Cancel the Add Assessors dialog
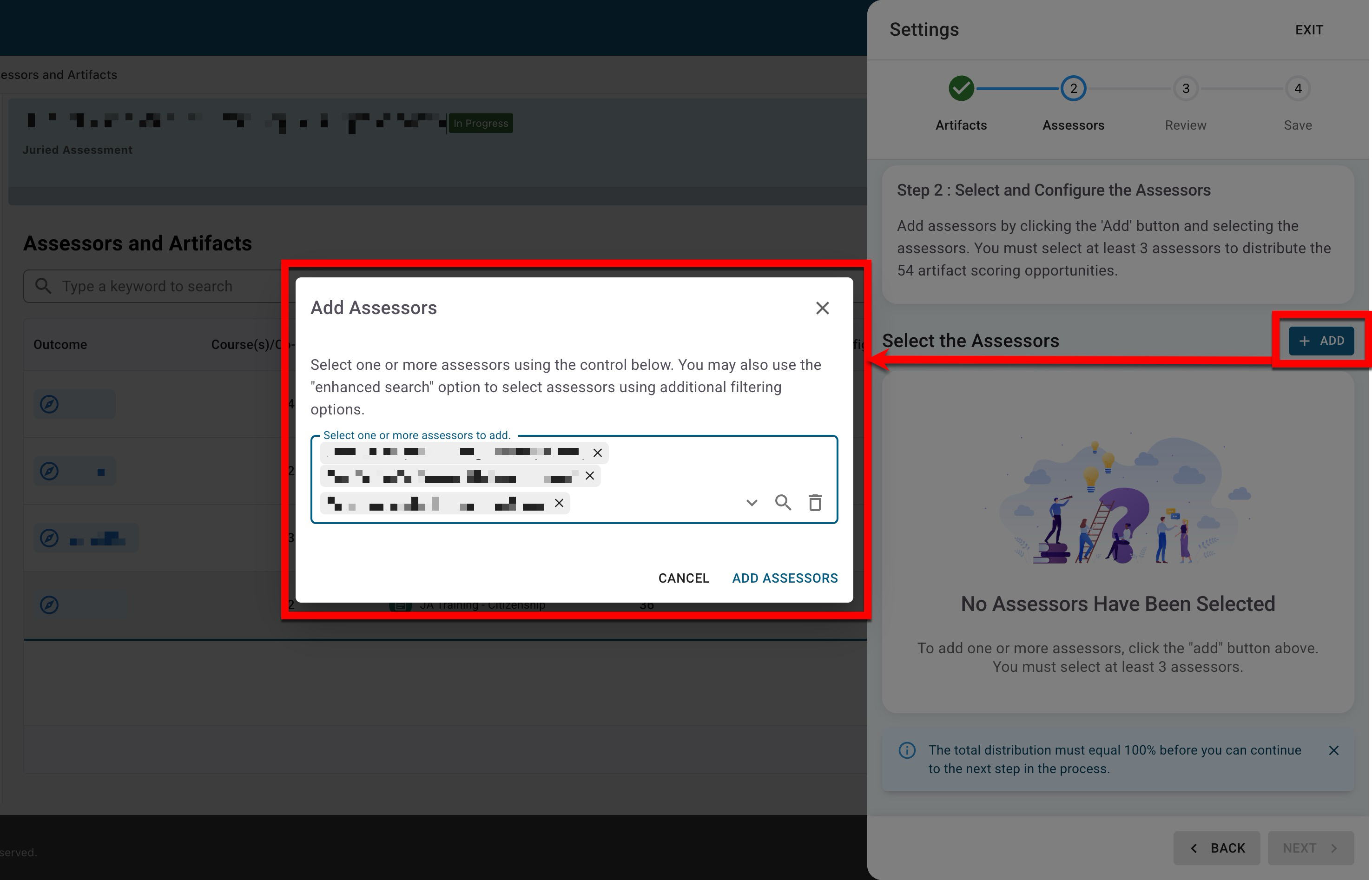The height and width of the screenshot is (880, 1372). [683, 578]
